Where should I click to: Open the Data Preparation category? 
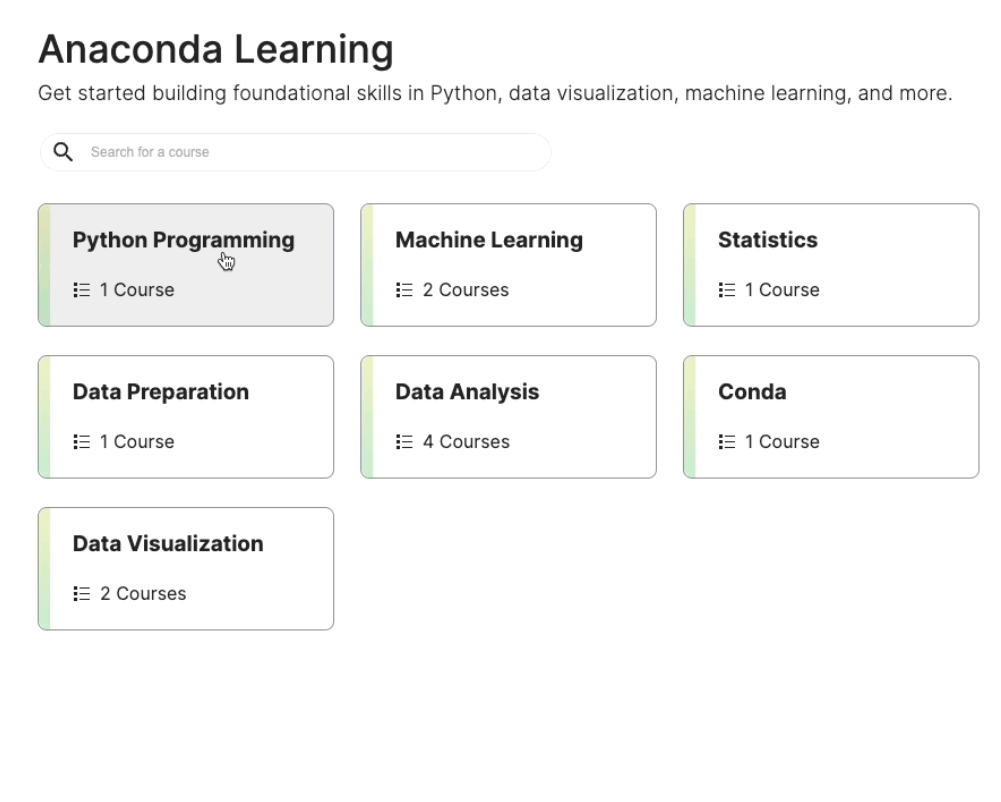click(161, 392)
